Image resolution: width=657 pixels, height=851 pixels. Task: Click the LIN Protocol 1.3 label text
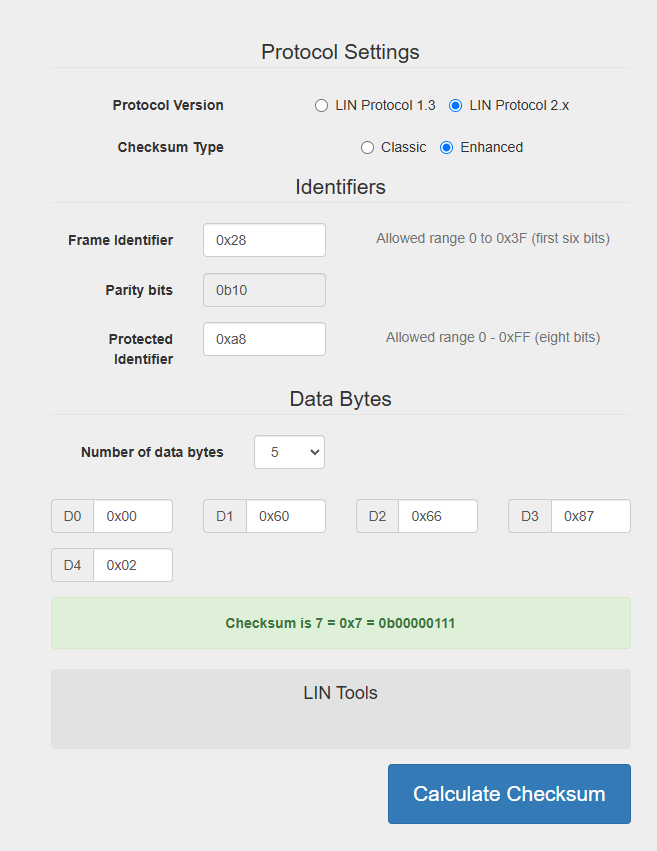pos(385,105)
